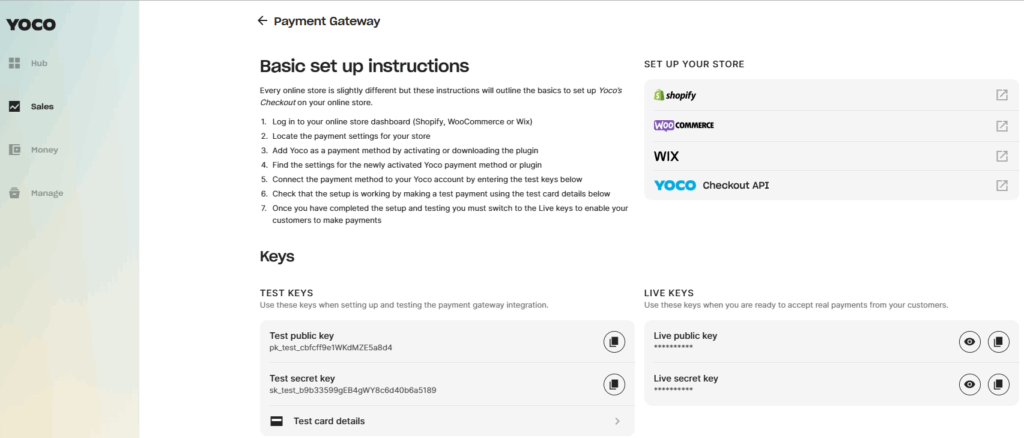Copy the live public key
This screenshot has height=438, width=1024.
[x=998, y=342]
